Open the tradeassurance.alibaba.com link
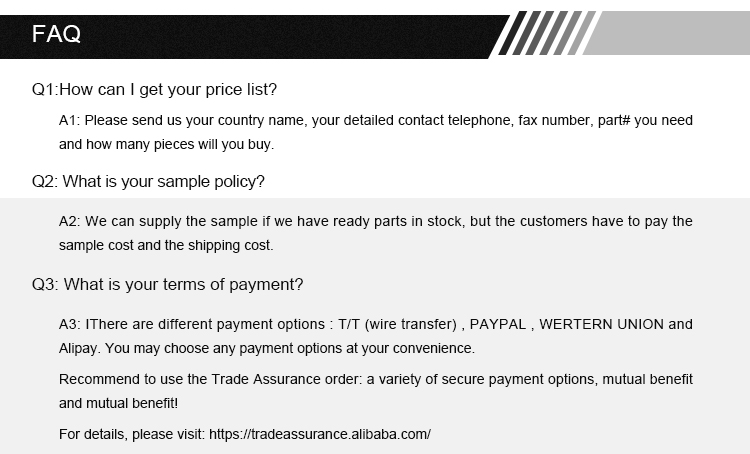Screen dimensions: 750x454 [319, 434]
